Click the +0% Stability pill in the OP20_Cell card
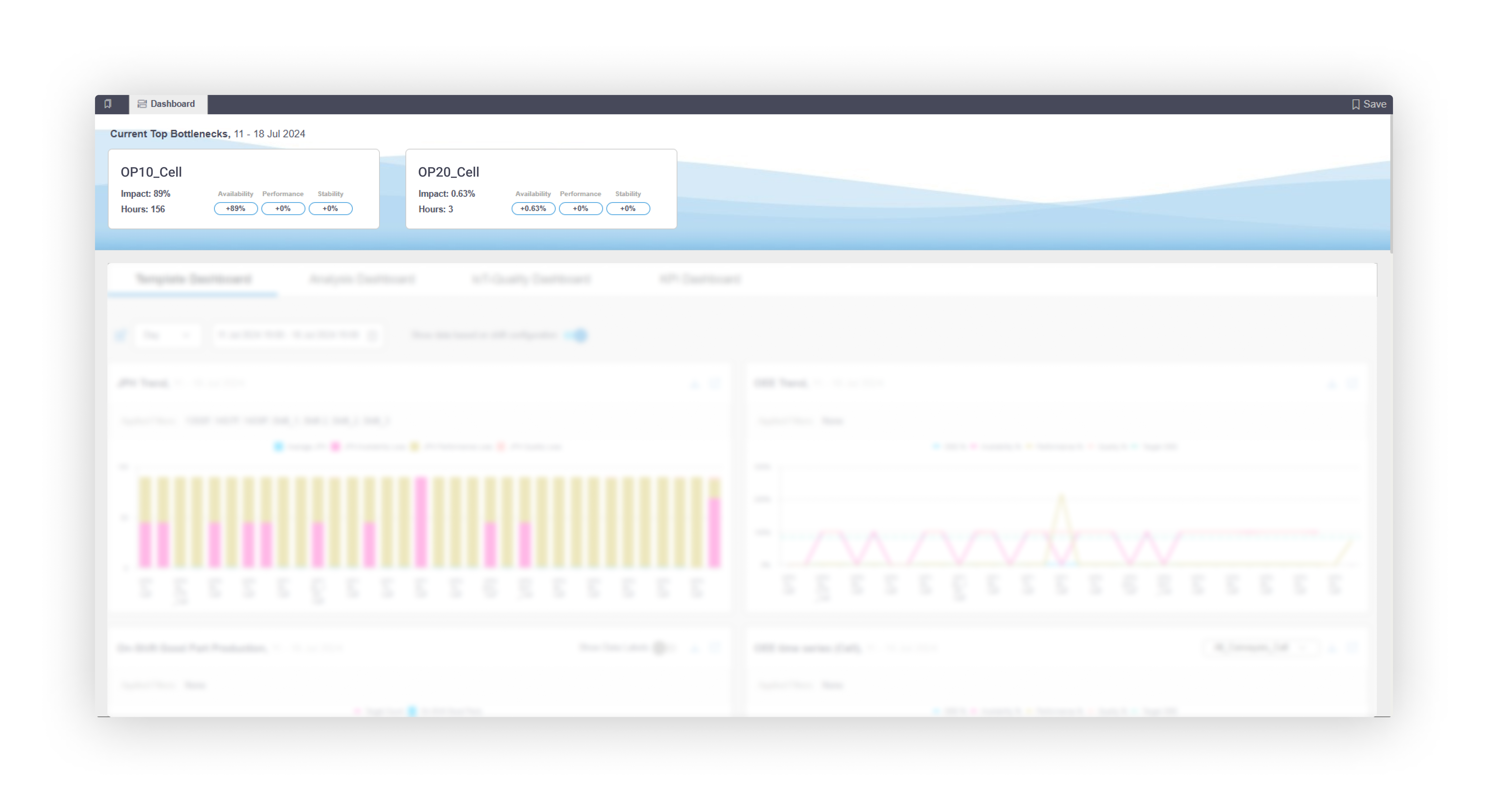Screen dimensions: 1488x812 [628, 208]
